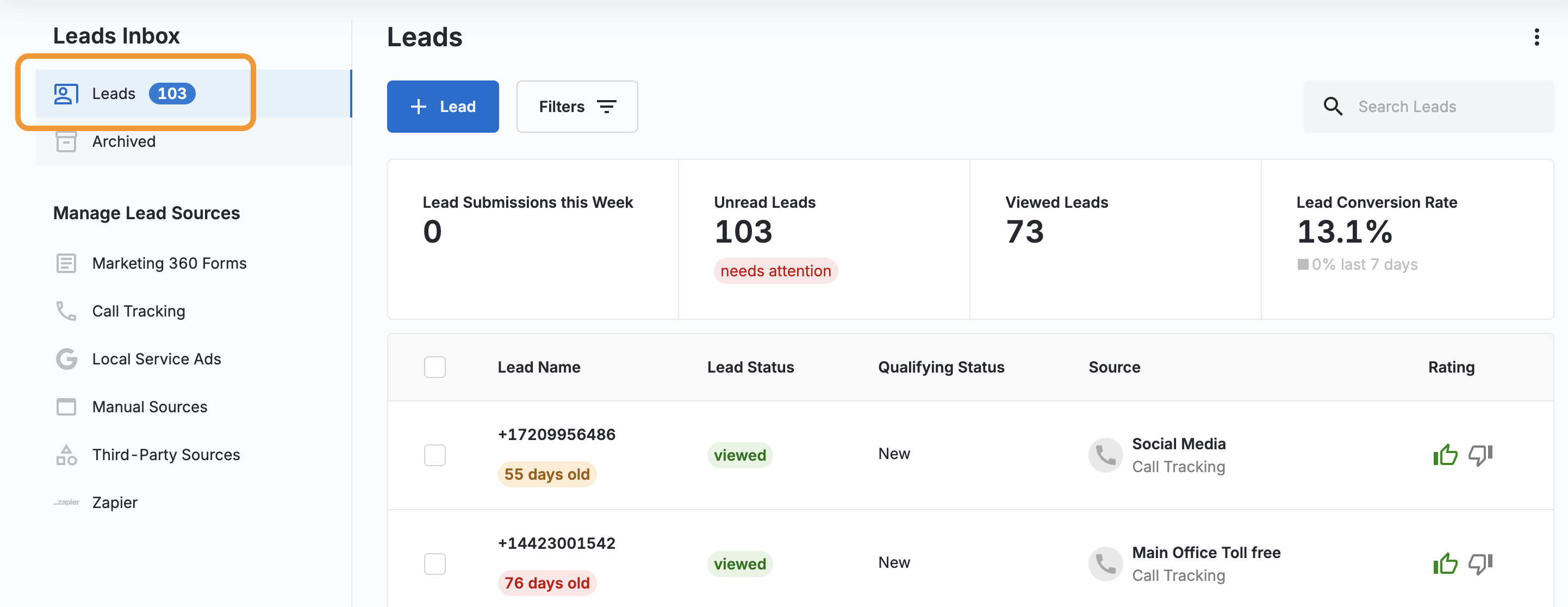Check the box for lead +17209956486
The width and height of the screenshot is (1568, 607).
tap(434, 455)
